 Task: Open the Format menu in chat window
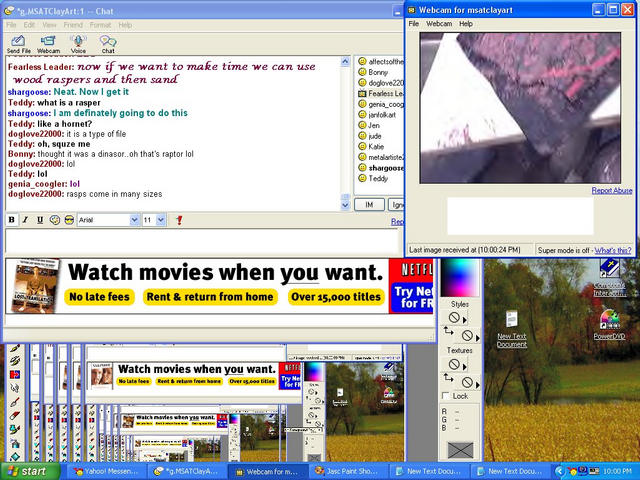(x=100, y=25)
